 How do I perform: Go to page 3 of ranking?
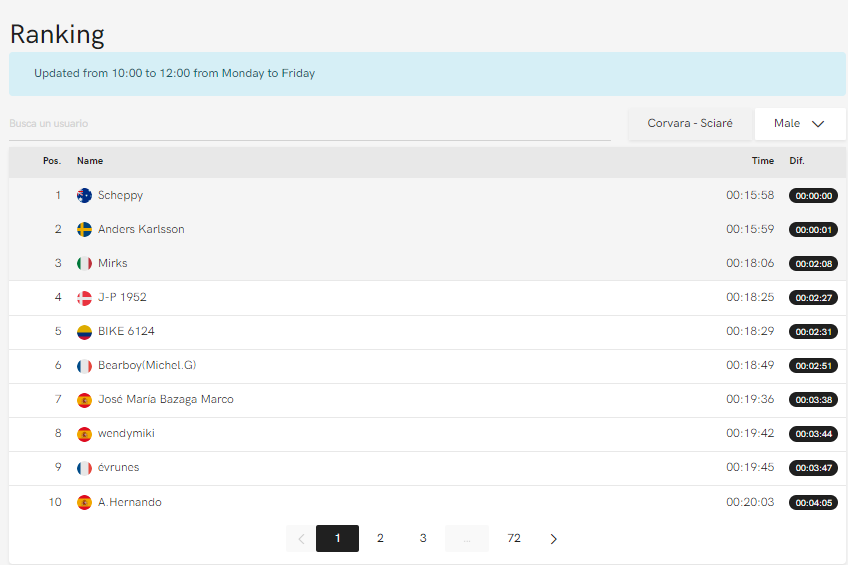point(423,539)
